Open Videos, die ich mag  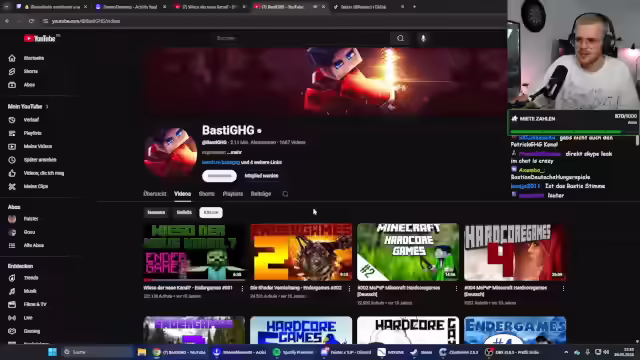(43, 173)
